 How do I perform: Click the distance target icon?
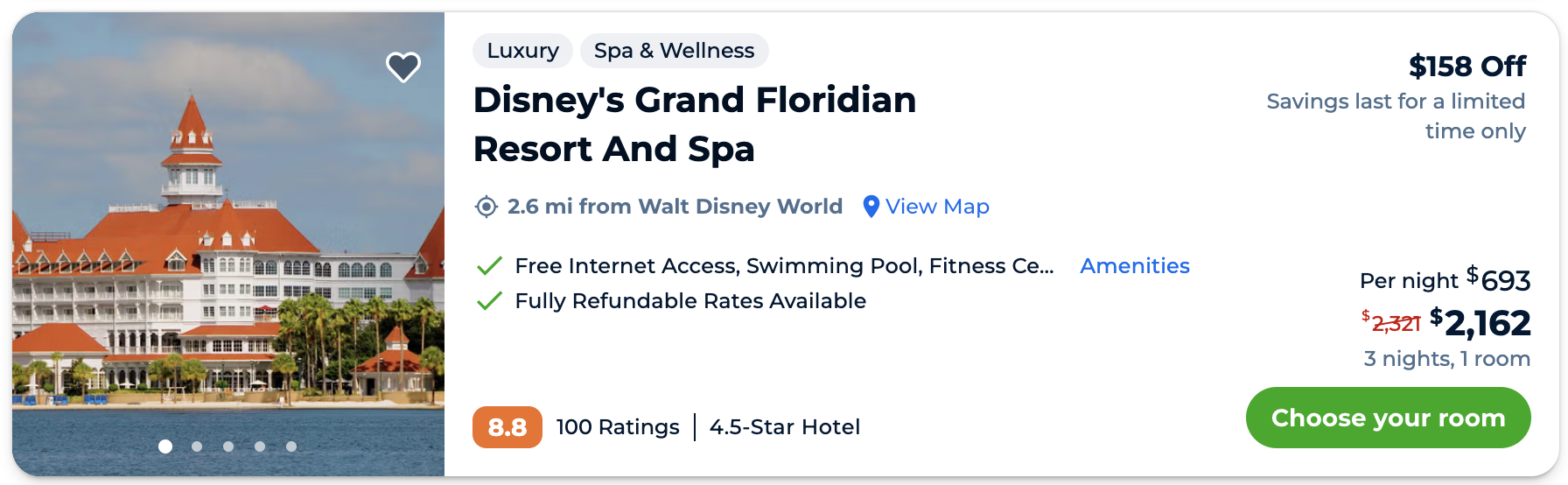[x=486, y=207]
